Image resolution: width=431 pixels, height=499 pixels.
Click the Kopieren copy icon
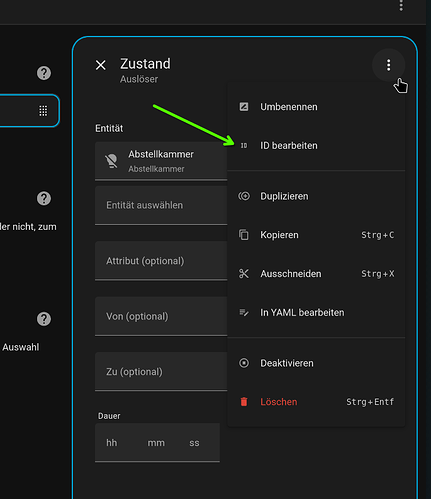pyautogui.click(x=244, y=235)
